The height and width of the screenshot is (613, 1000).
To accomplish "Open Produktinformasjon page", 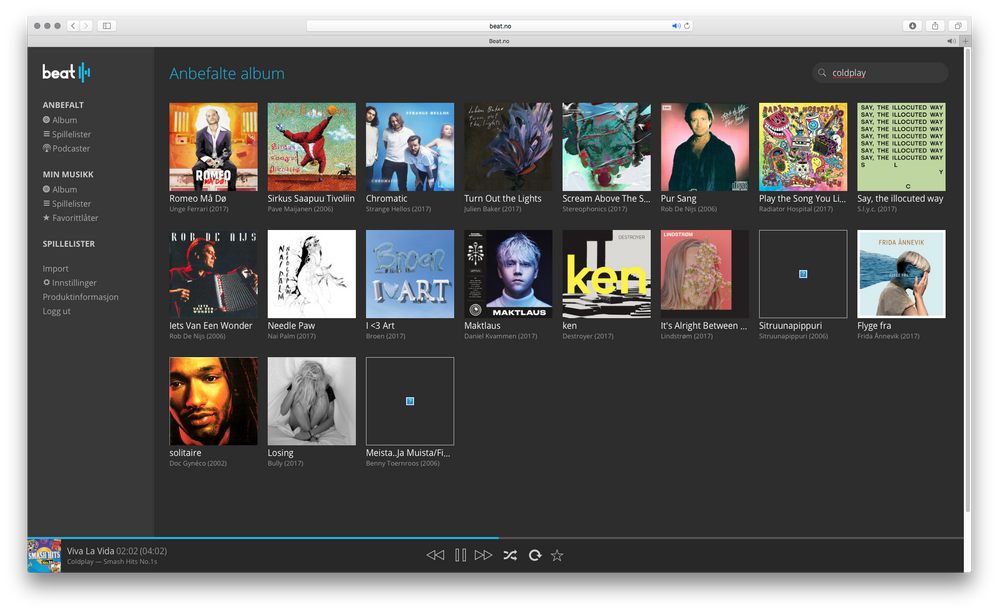I will point(80,297).
